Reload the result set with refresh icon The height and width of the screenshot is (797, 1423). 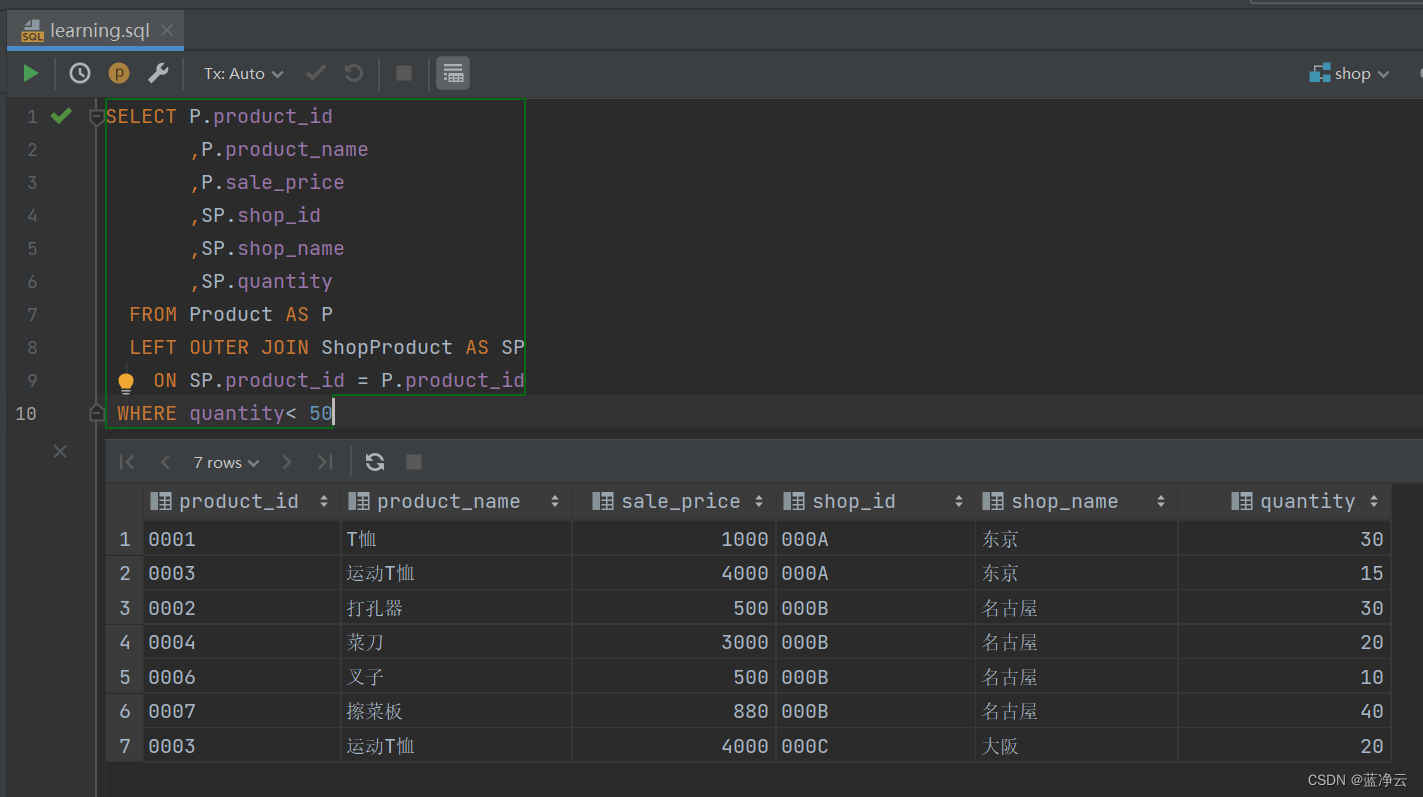tap(375, 462)
